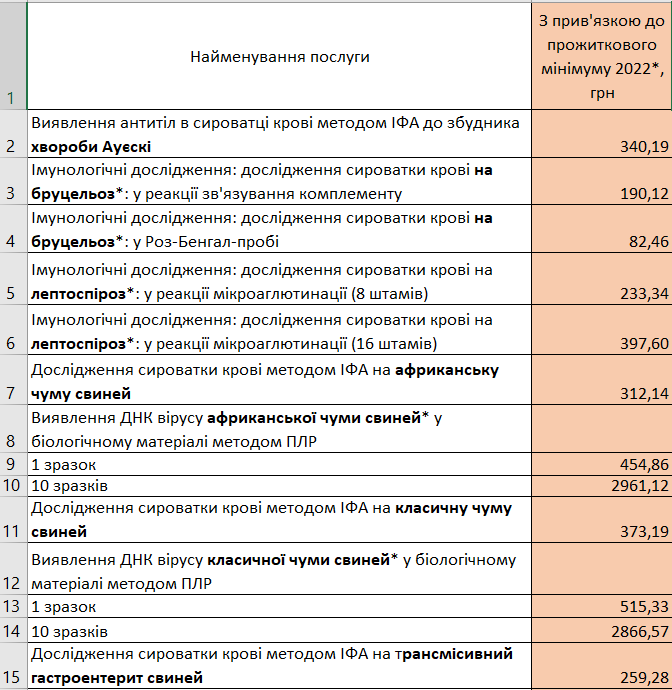Click the '10 зразків' cell in row 14

279,632
